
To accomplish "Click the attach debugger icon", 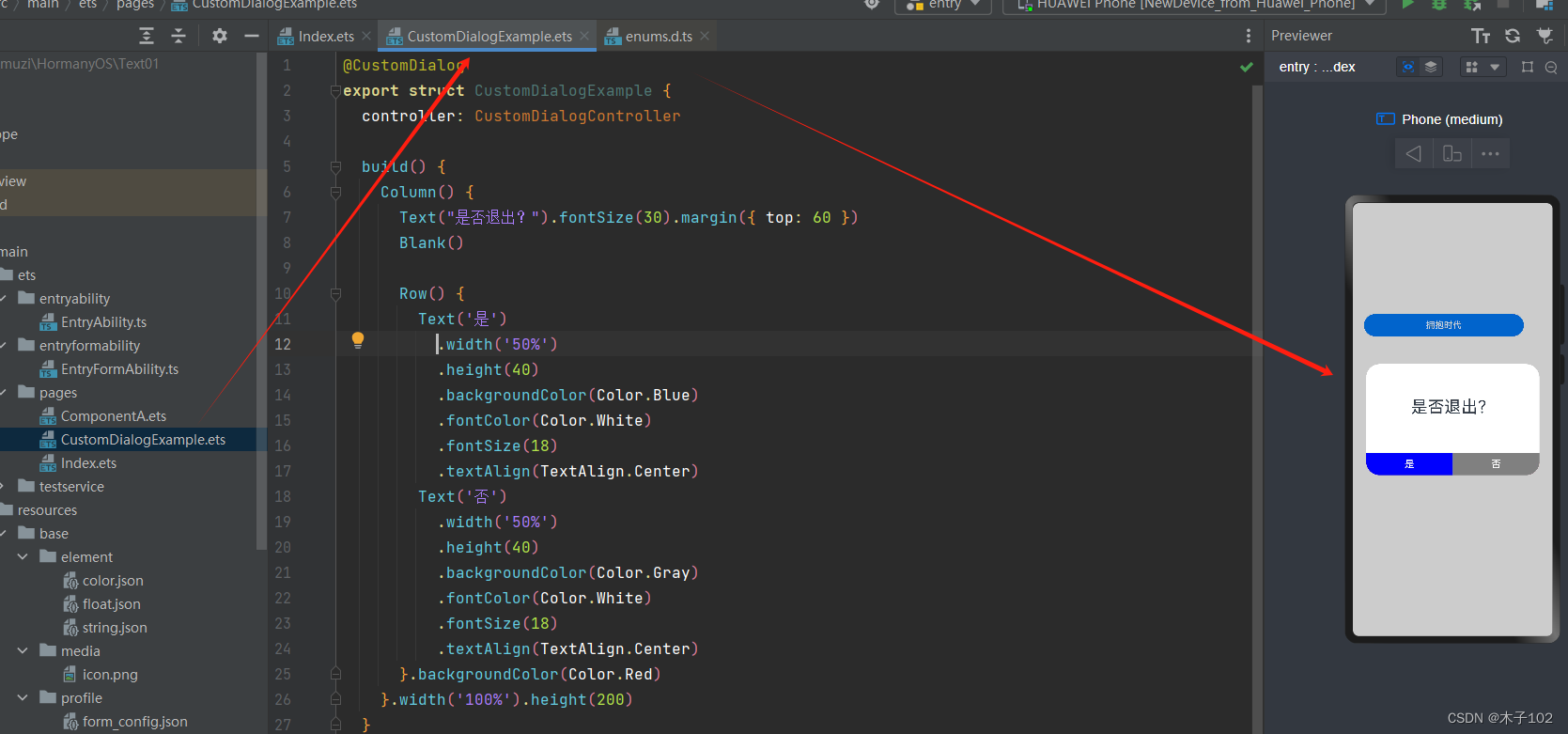I will point(1472,5).
